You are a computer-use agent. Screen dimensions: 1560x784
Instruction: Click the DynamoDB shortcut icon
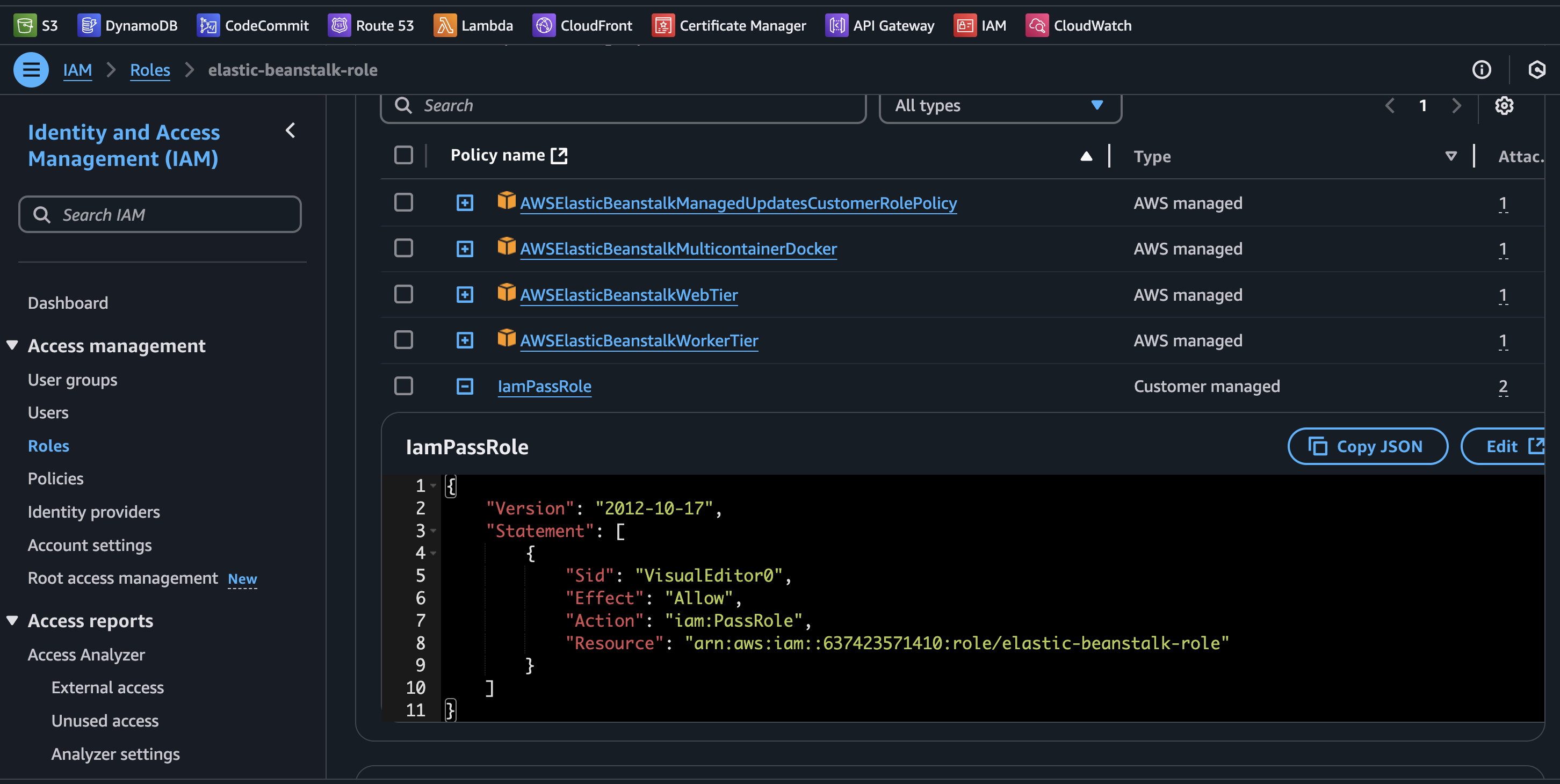click(x=89, y=25)
